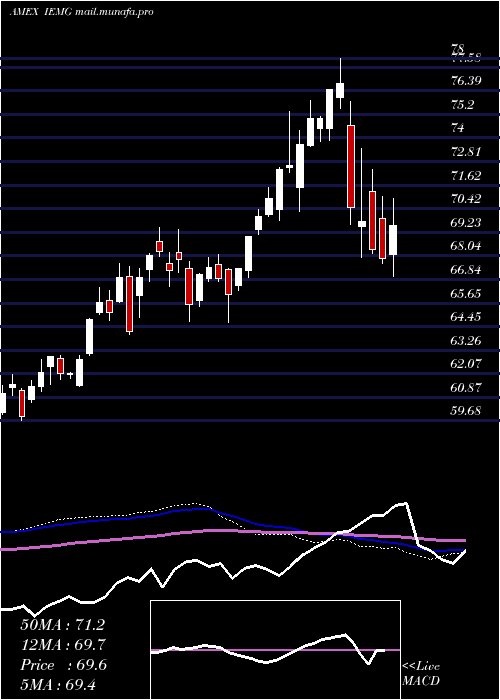Select the 71.62 axis value
Viewport: 500px width, 700px height.
coord(466,175)
